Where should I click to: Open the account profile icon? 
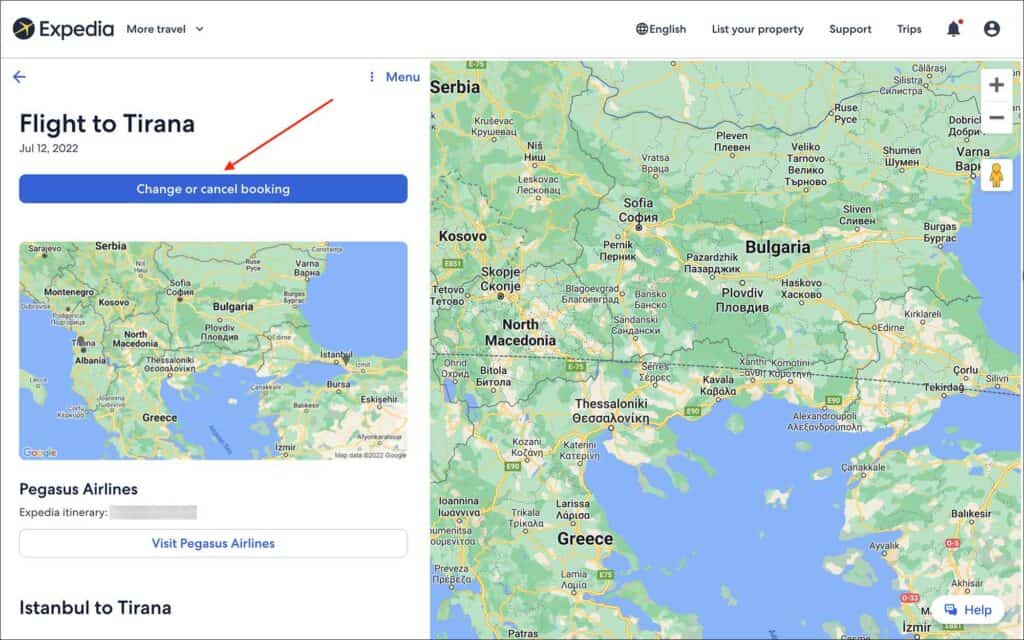[991, 29]
